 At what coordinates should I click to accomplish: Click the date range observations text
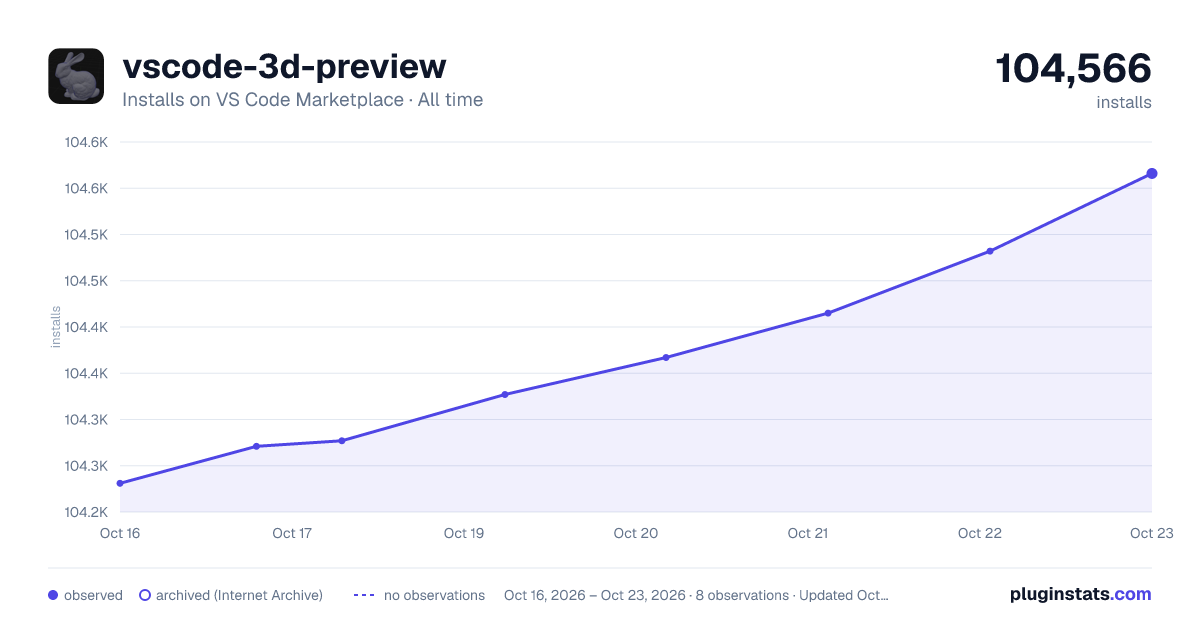696,595
